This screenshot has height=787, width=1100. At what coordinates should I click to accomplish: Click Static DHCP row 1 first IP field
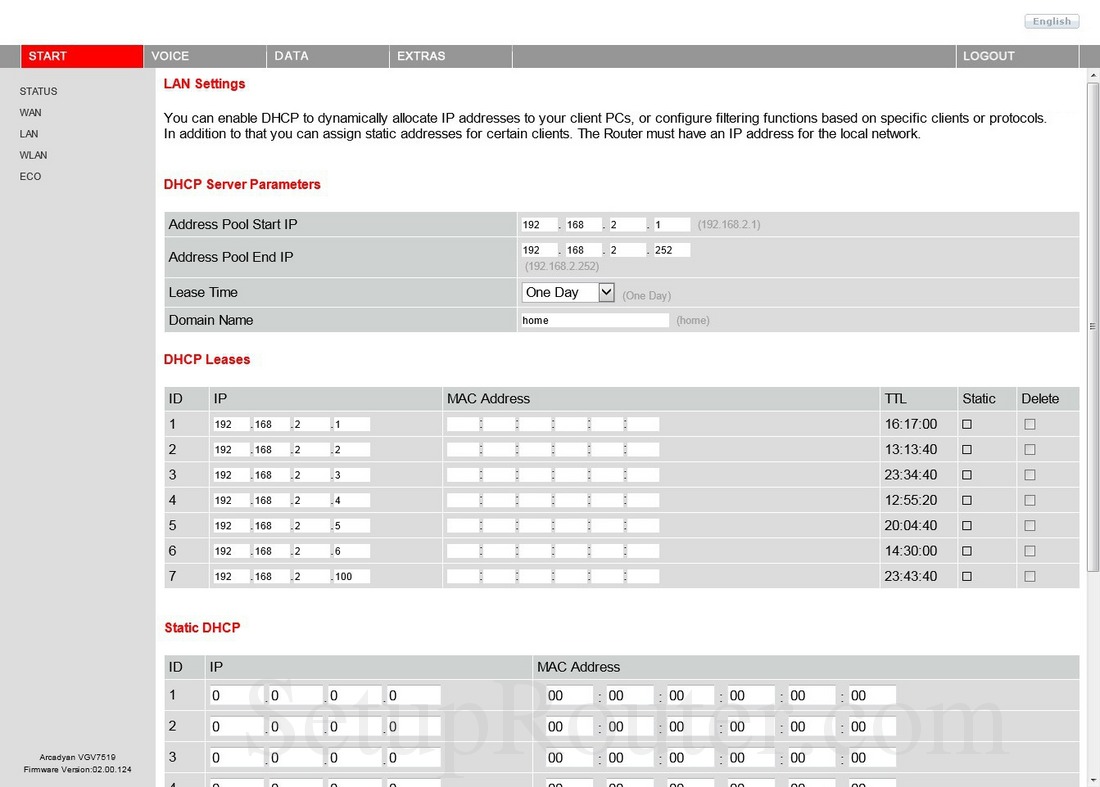pyautogui.click(x=237, y=696)
